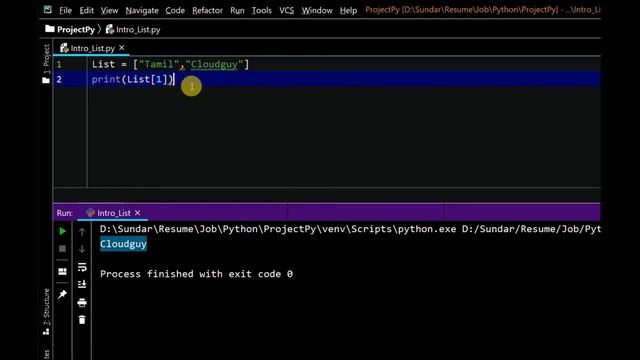This screenshot has width=640, height=360.
Task: Place cursor on "Tamil" string in code
Action: click(x=159, y=64)
